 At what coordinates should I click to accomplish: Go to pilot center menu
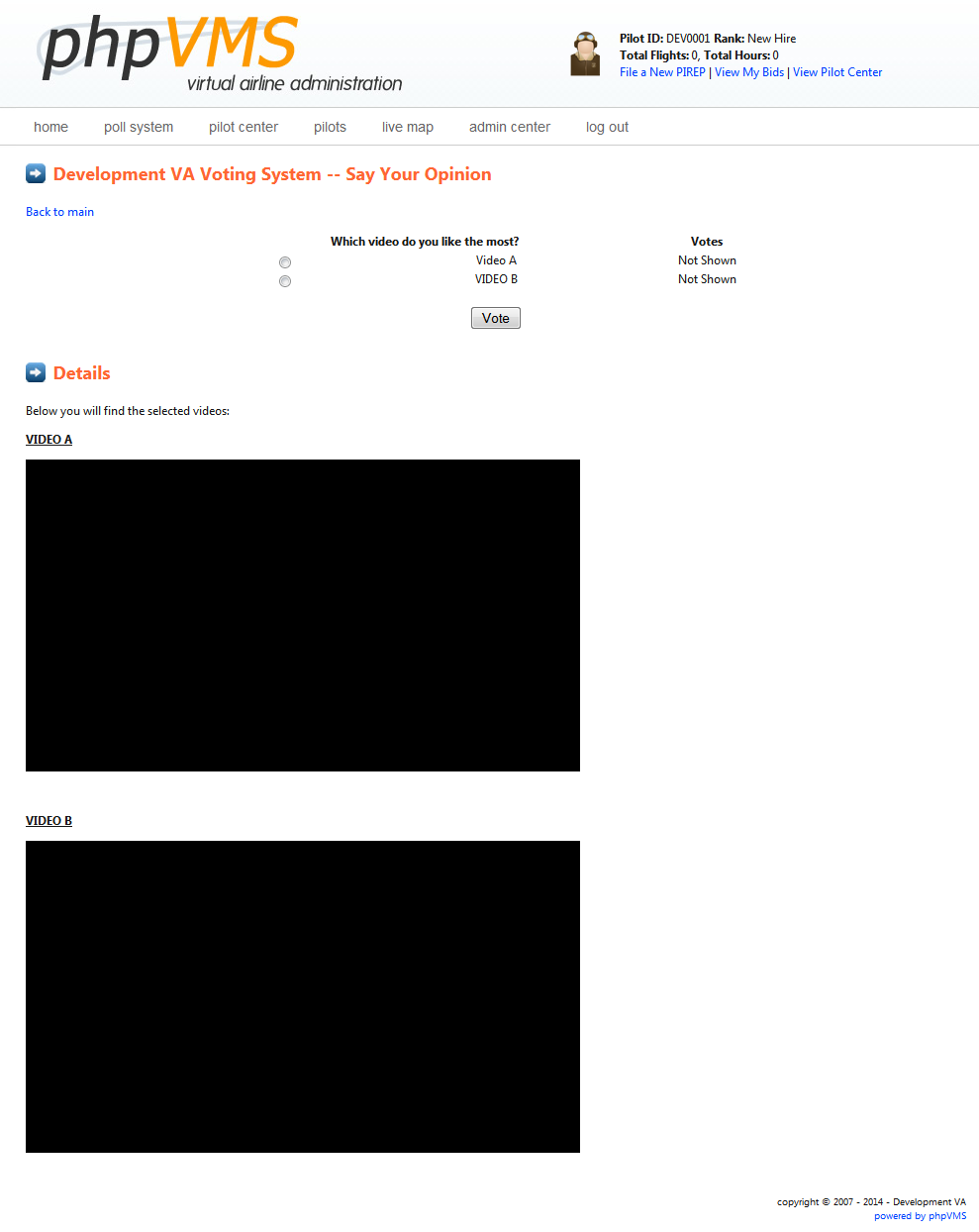click(244, 127)
